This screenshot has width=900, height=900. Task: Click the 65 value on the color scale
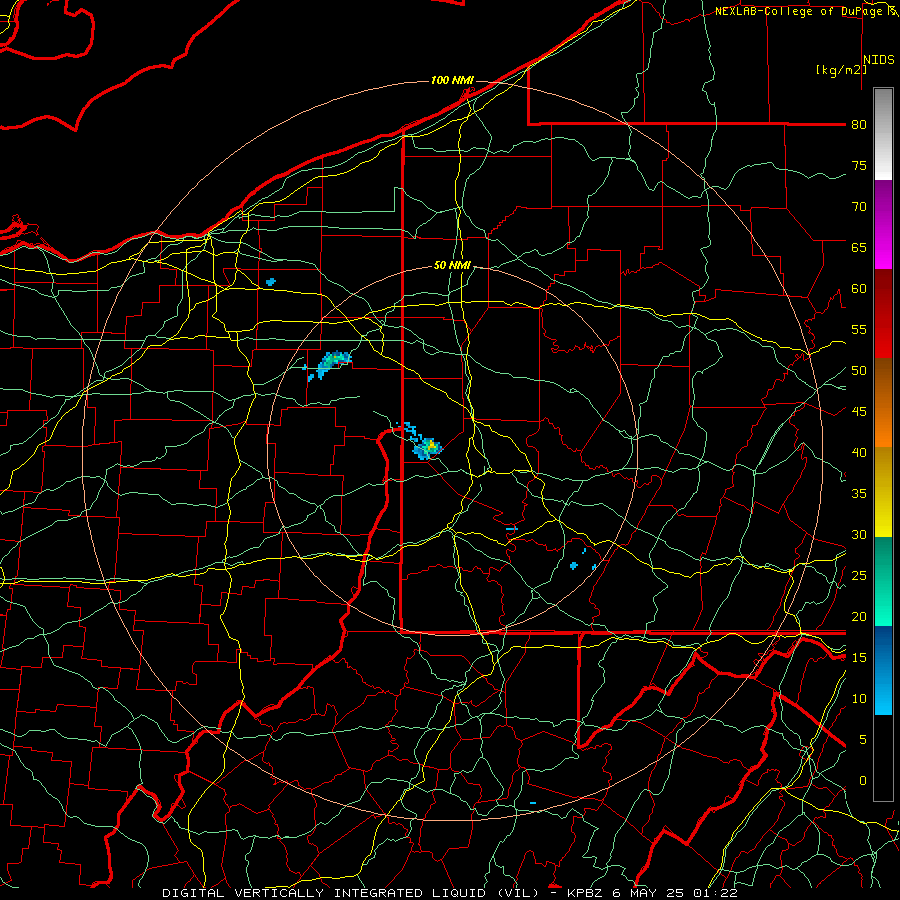coord(859,248)
